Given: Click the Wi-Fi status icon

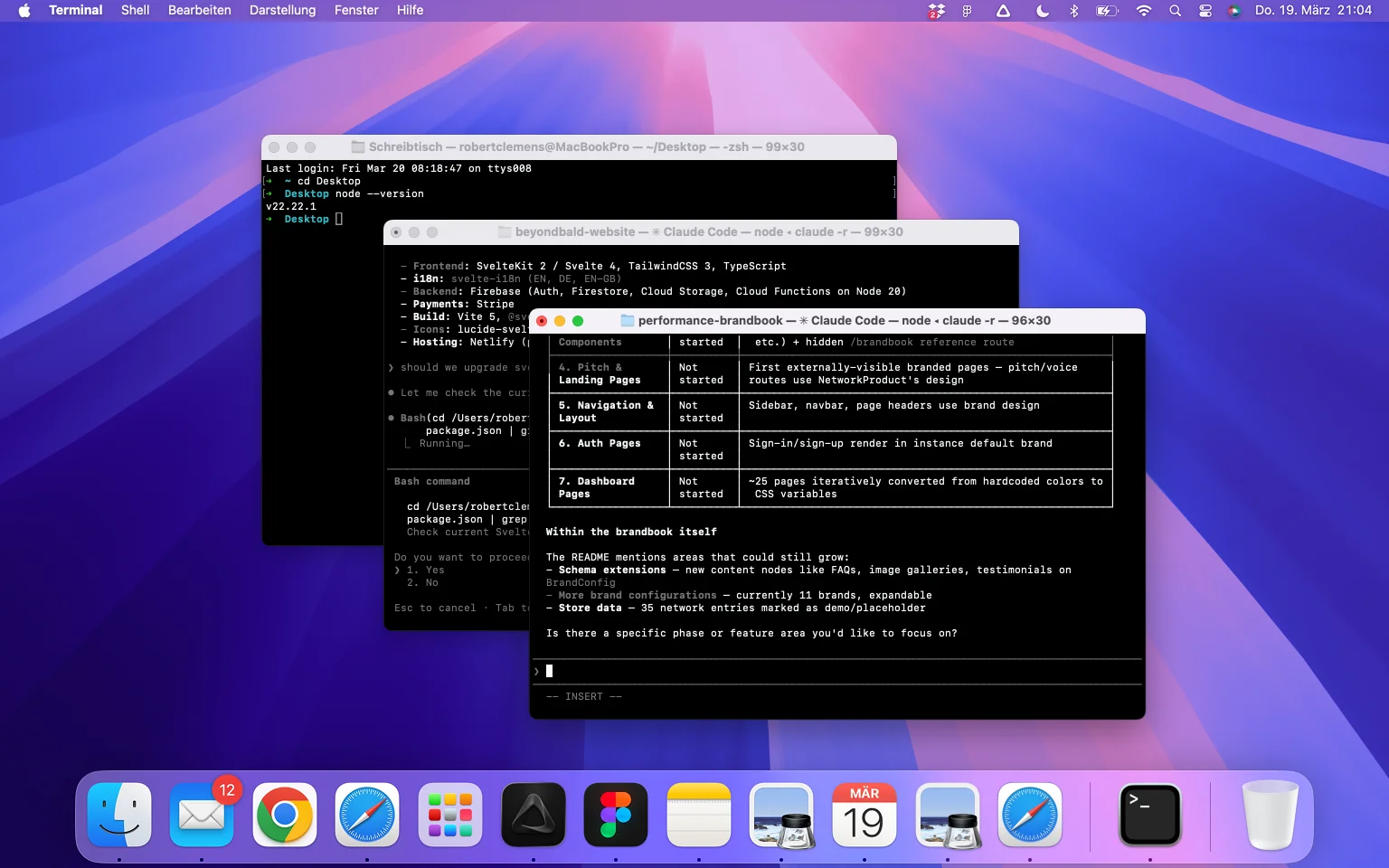Looking at the screenshot, I should (x=1143, y=11).
